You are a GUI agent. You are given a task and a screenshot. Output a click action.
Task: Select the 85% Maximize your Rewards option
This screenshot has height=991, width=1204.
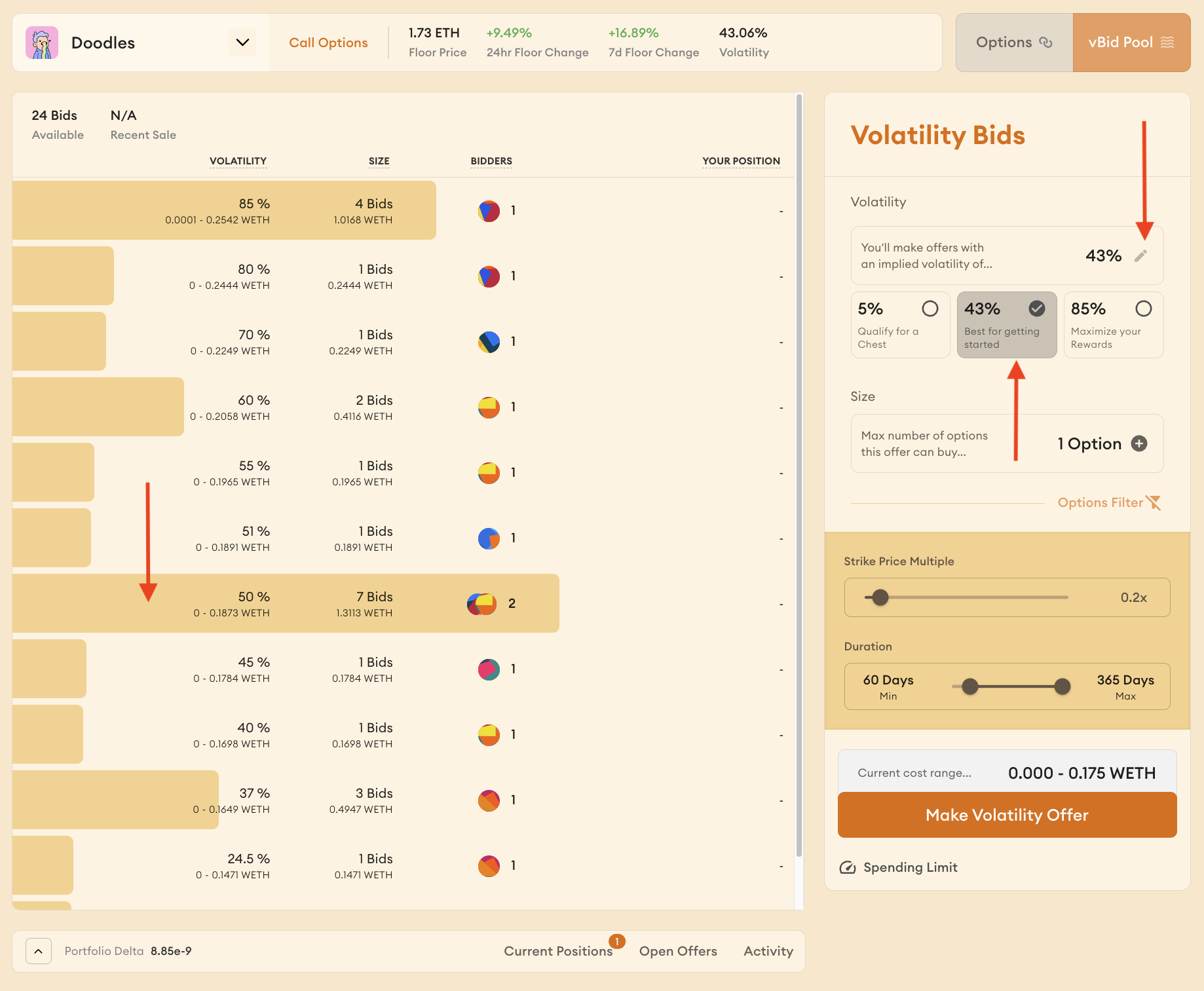point(1114,325)
